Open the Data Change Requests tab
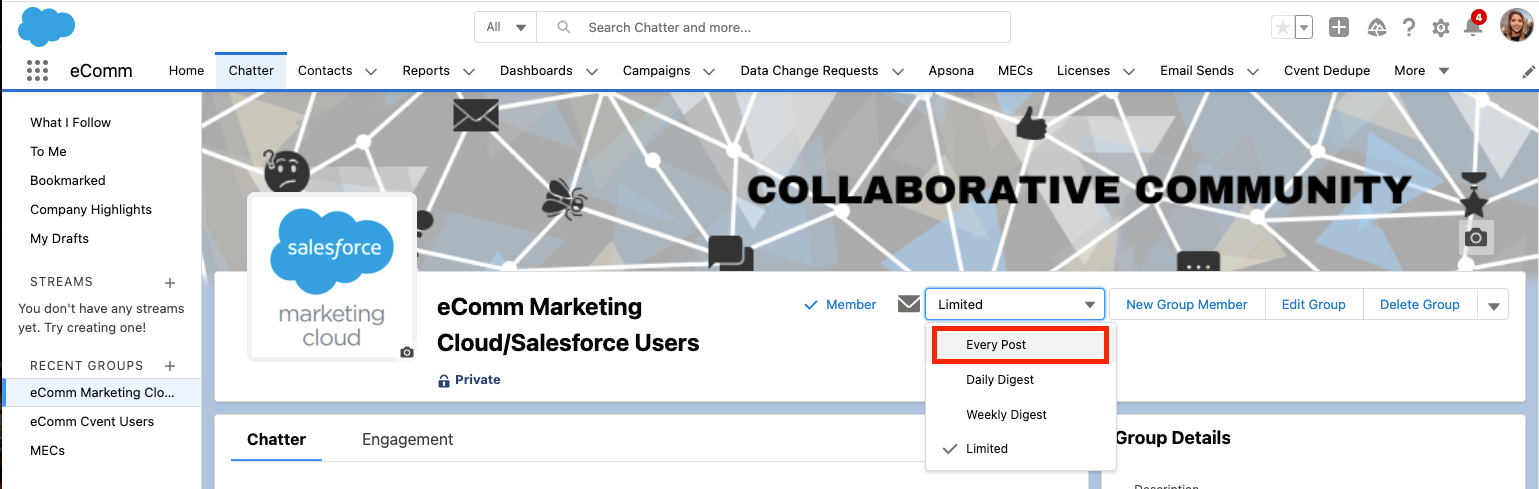 pyautogui.click(x=809, y=70)
